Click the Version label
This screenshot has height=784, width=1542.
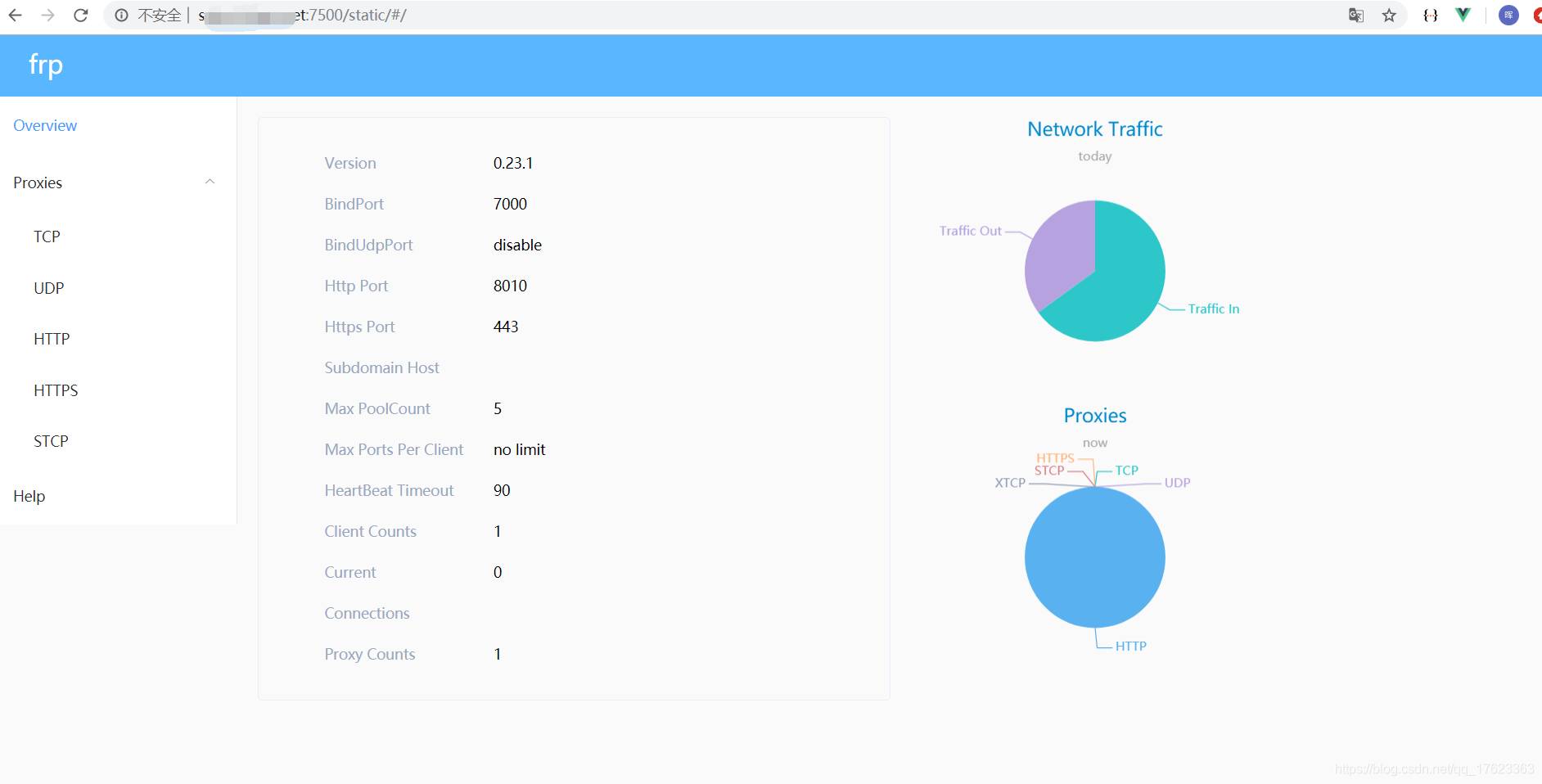pos(350,163)
